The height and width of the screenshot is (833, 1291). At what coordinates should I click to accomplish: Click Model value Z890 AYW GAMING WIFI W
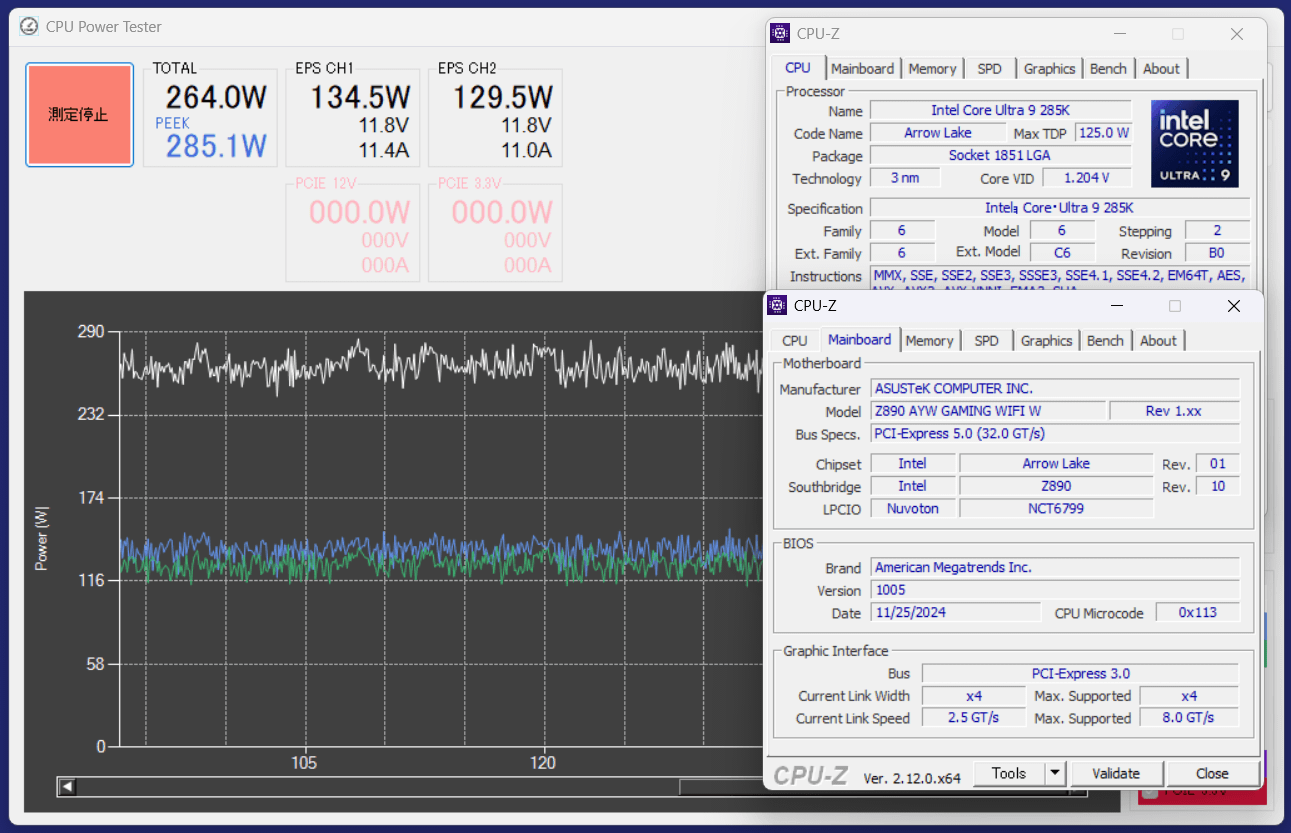tap(988, 411)
